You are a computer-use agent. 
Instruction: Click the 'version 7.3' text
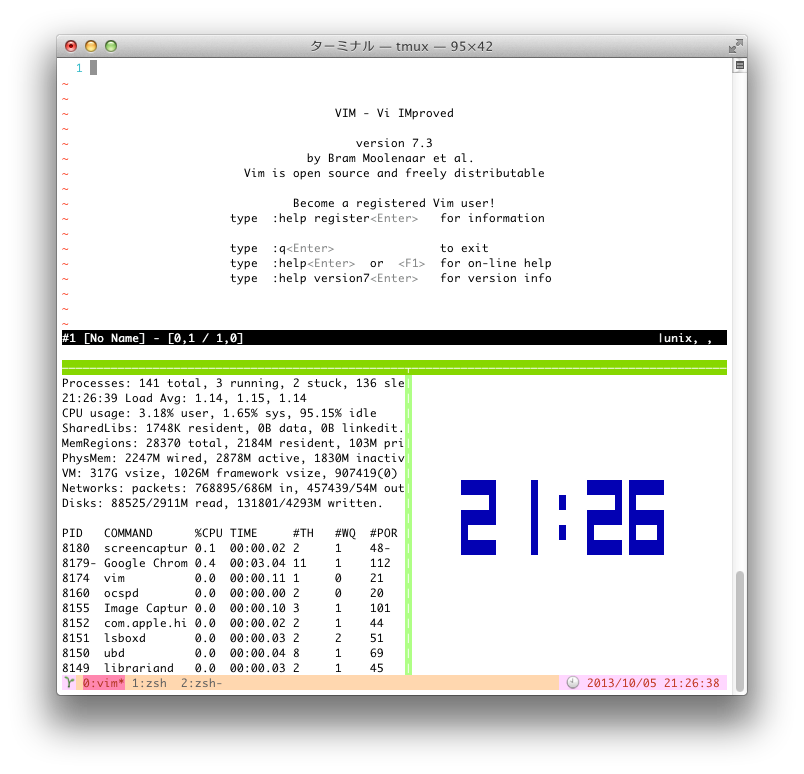(x=394, y=143)
